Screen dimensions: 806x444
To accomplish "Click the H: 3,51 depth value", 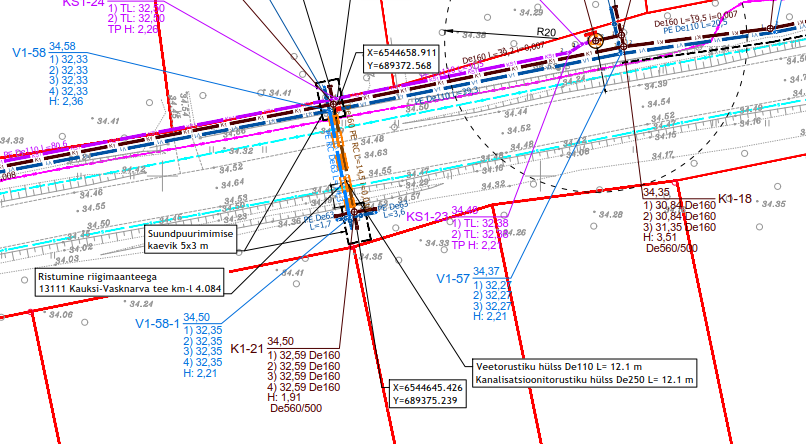I will pos(660,237).
